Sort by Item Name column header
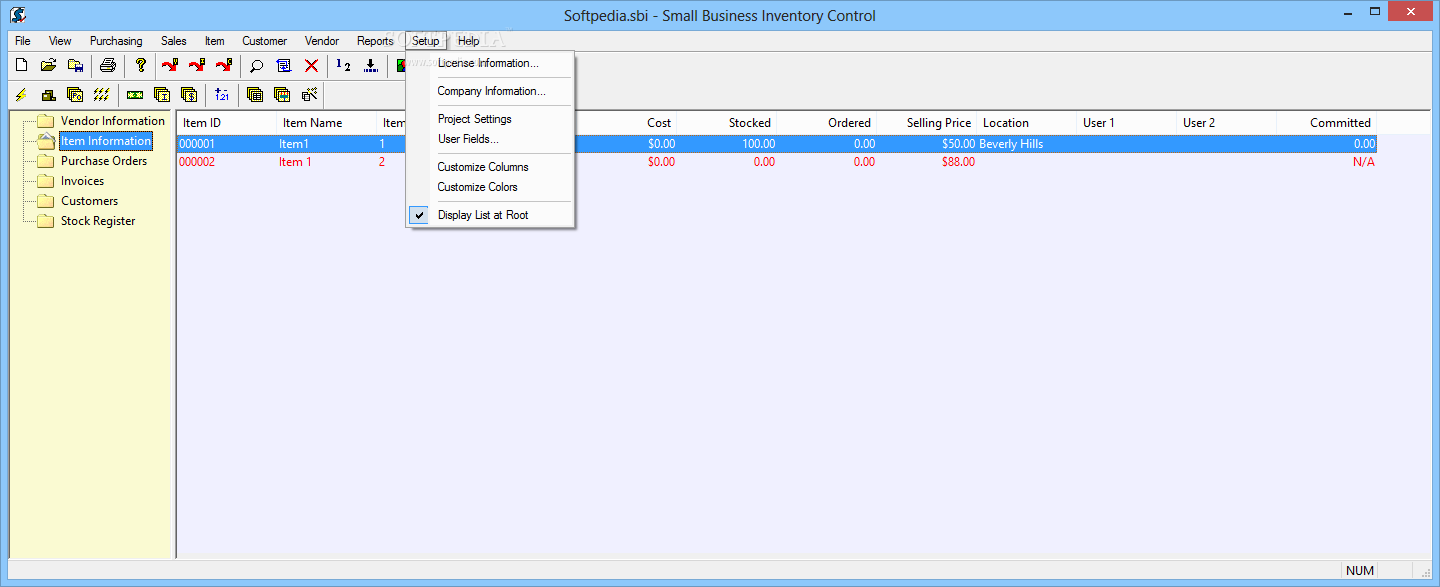1440x587 pixels. [x=327, y=123]
